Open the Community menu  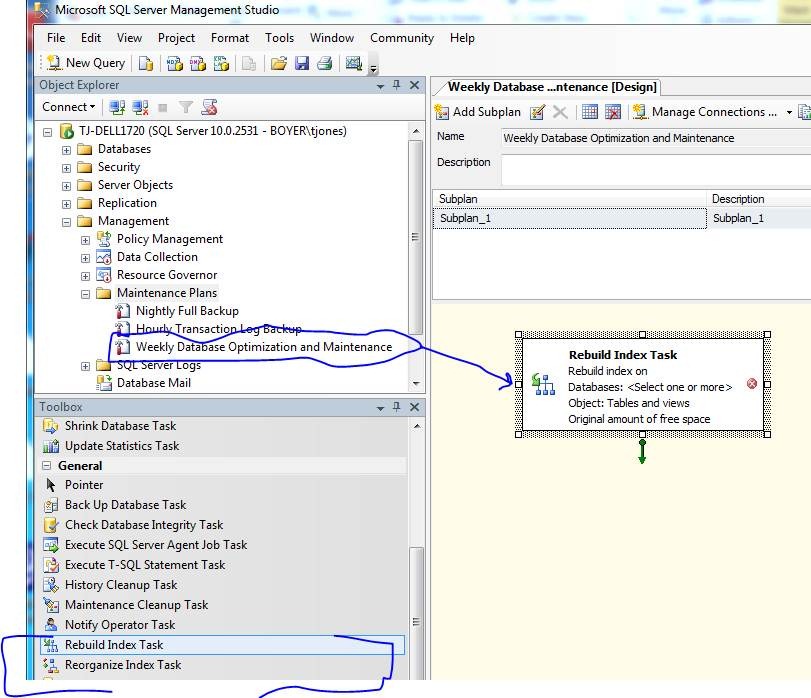click(402, 38)
